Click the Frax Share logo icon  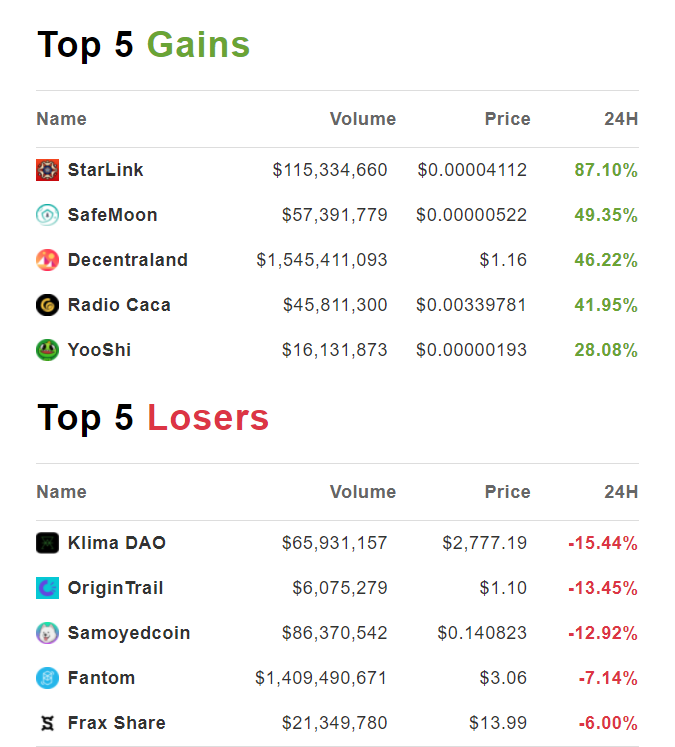47,723
